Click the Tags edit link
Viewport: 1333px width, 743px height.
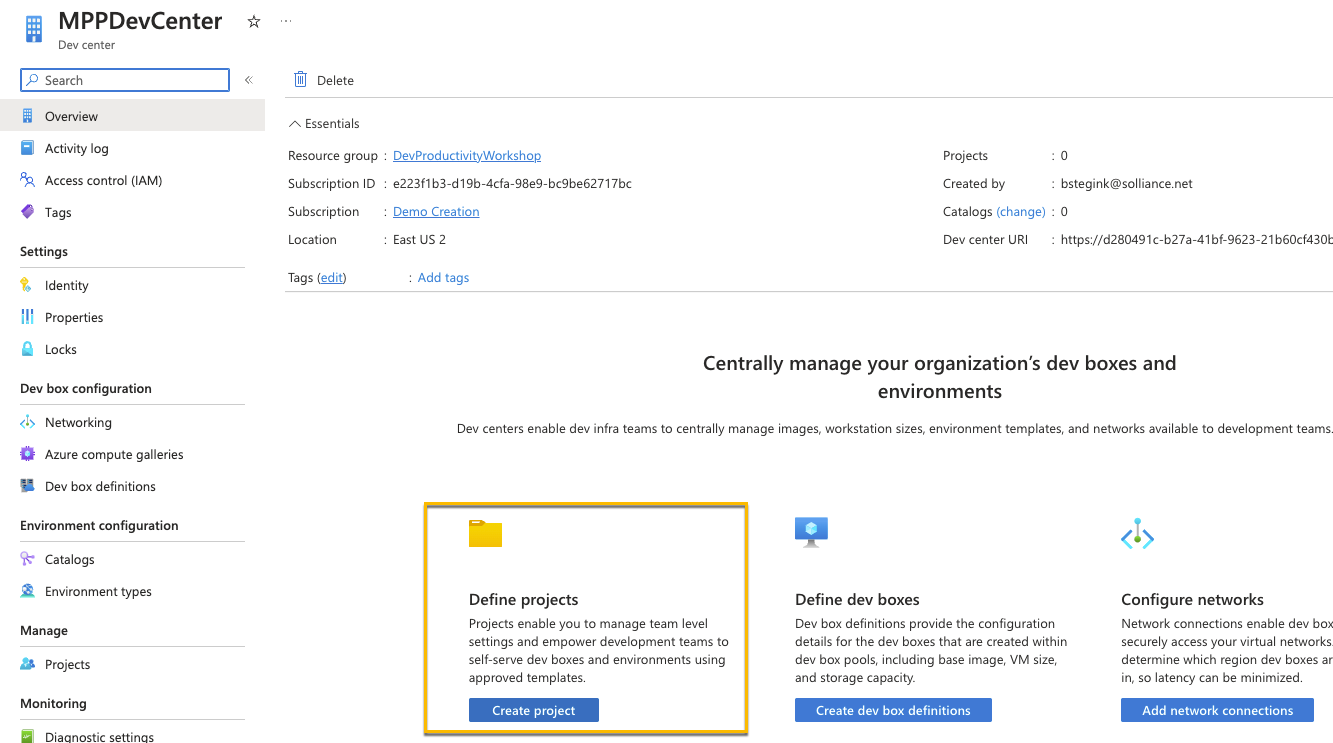pyautogui.click(x=332, y=278)
